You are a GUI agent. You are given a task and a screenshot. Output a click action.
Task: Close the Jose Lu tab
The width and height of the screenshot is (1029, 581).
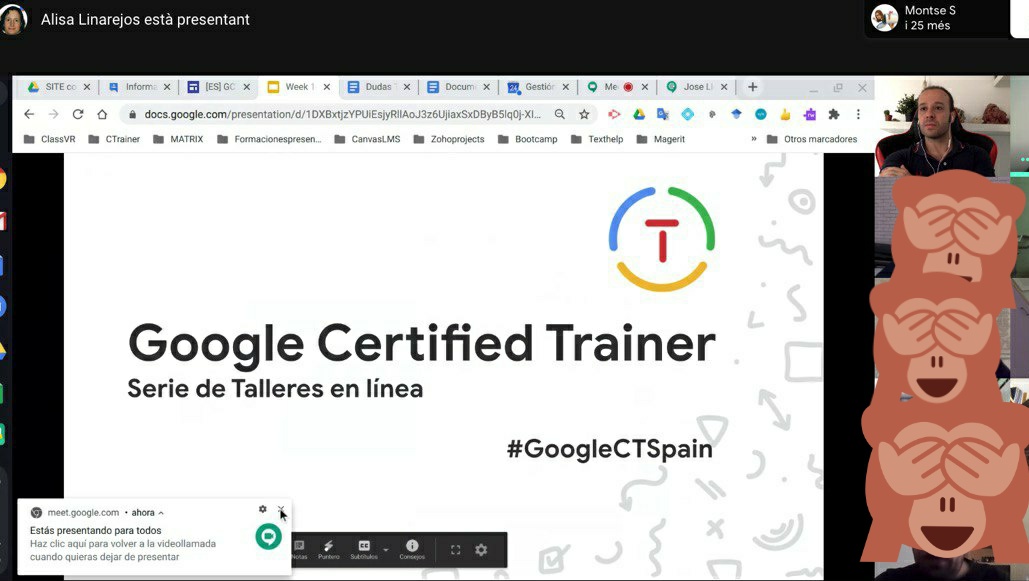pyautogui.click(x=724, y=87)
